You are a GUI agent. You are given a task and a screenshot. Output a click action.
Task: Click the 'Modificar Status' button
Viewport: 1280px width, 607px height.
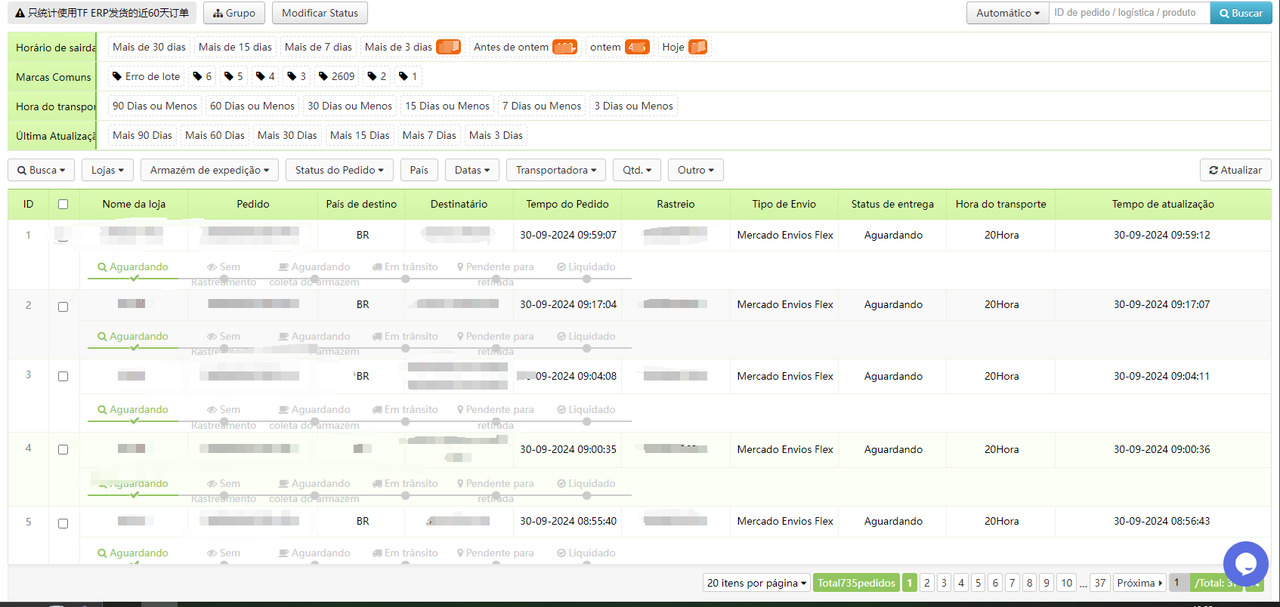320,13
